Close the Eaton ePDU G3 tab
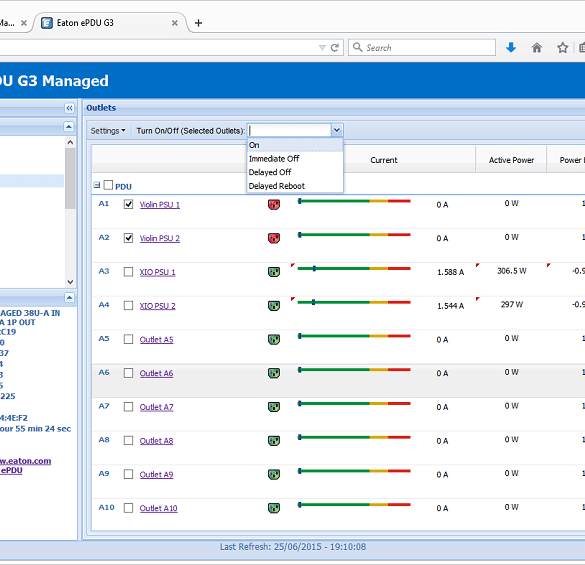The height and width of the screenshot is (565, 585). [174, 23]
